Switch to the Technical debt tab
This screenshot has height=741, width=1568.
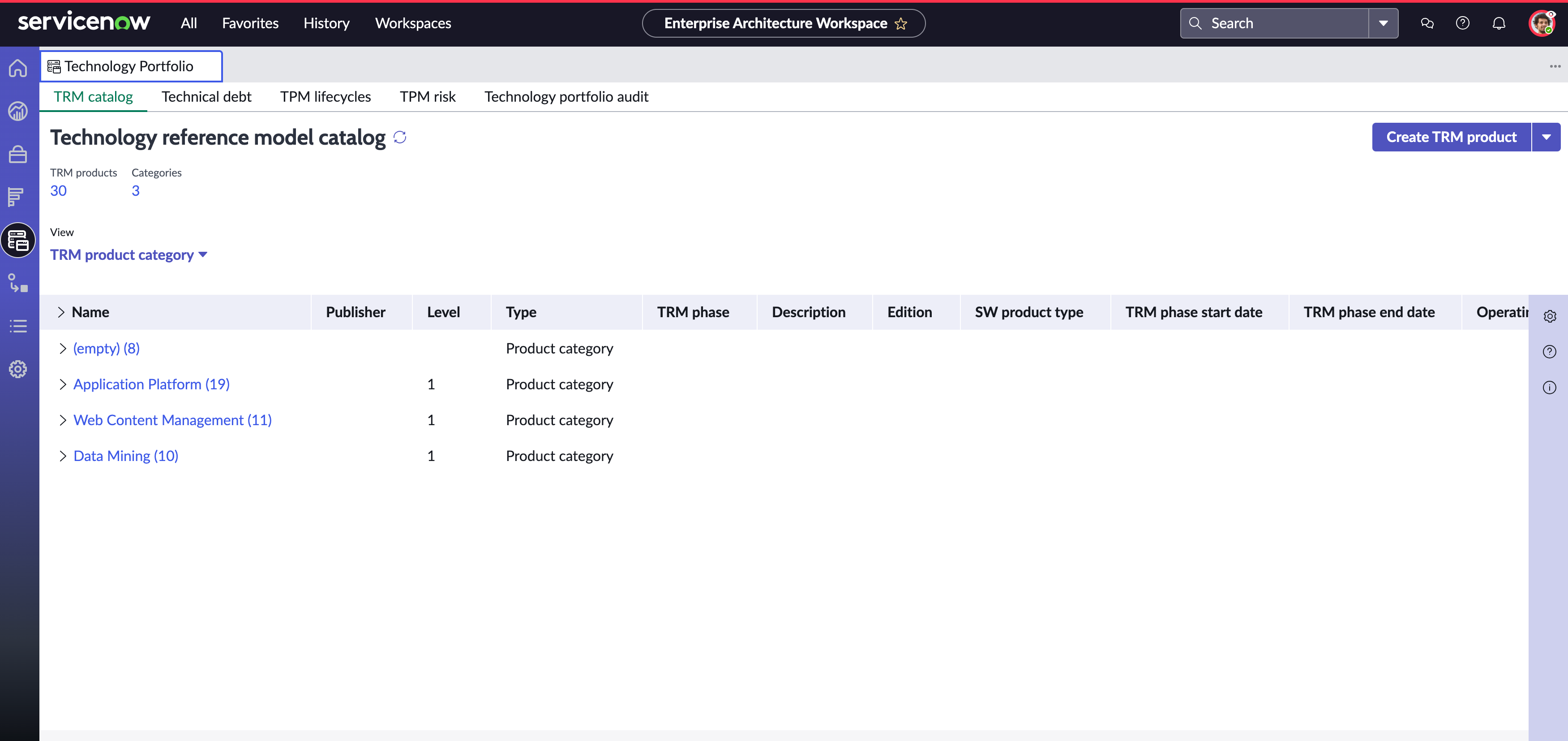point(206,97)
